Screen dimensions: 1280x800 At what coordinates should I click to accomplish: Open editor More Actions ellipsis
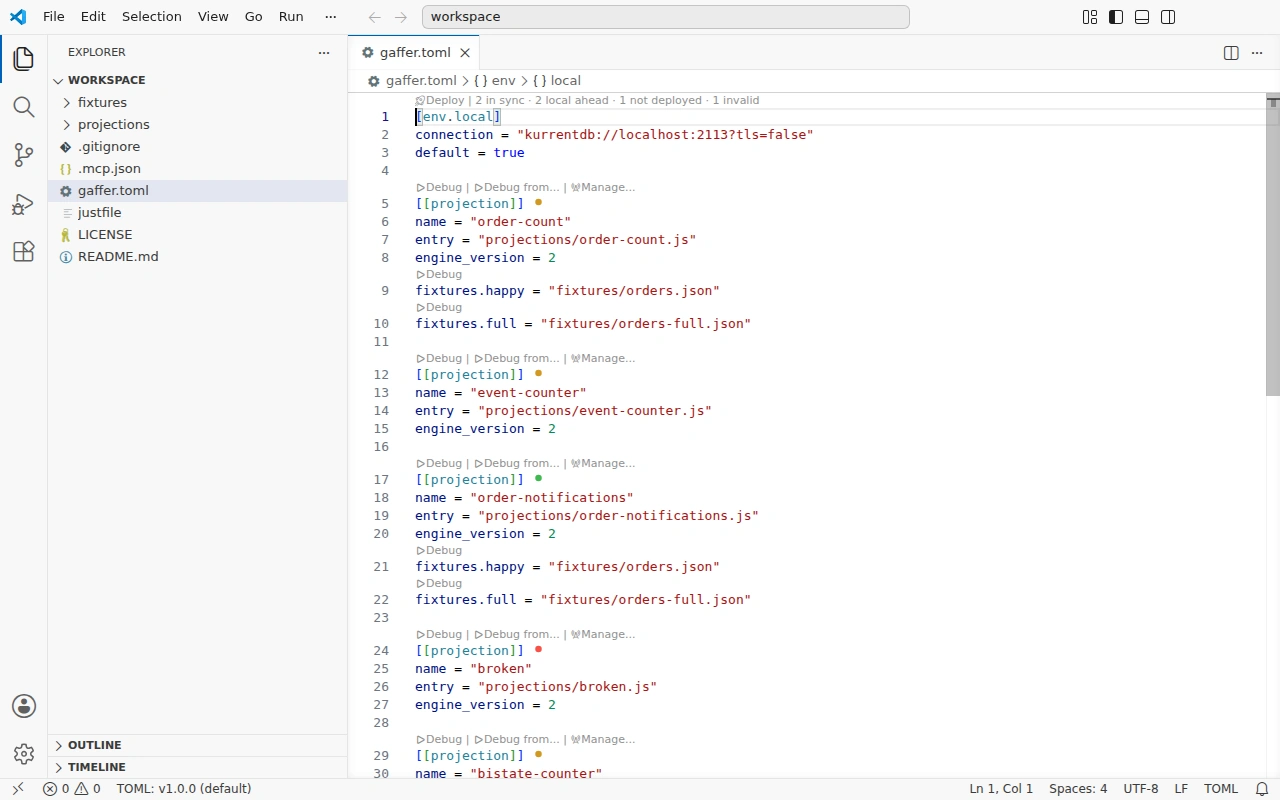point(1257,53)
